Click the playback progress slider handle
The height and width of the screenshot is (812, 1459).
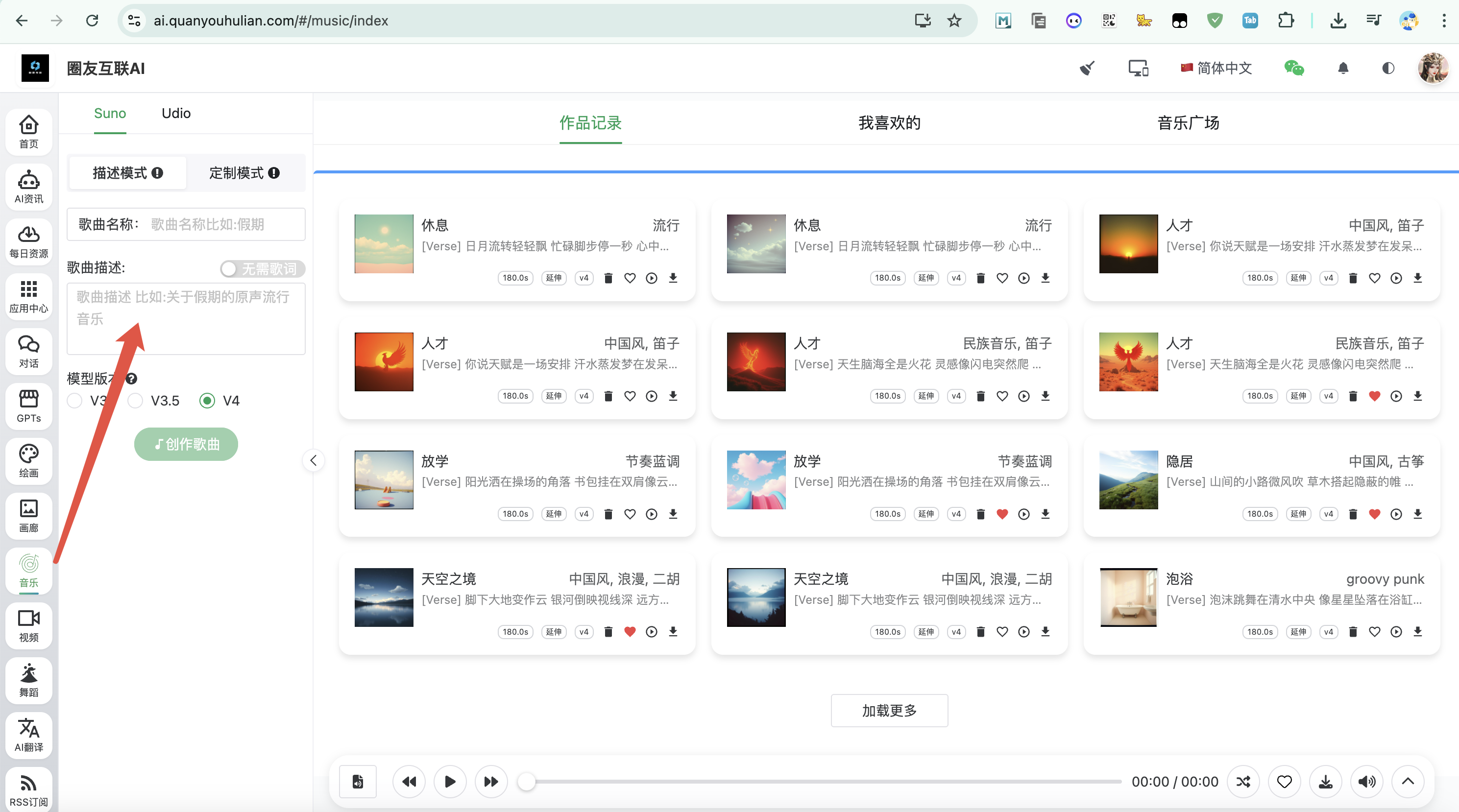coord(527,782)
